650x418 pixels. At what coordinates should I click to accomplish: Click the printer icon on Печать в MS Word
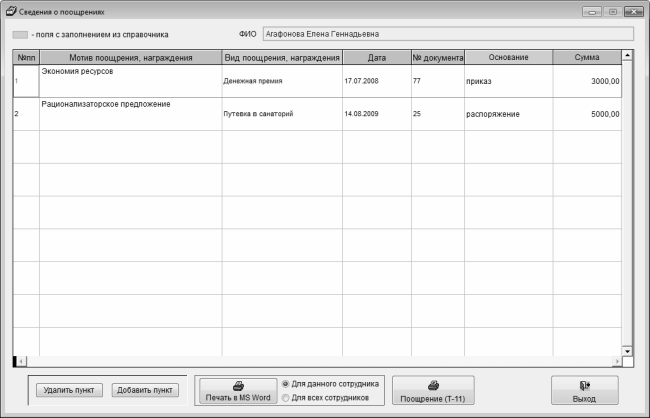(238, 385)
